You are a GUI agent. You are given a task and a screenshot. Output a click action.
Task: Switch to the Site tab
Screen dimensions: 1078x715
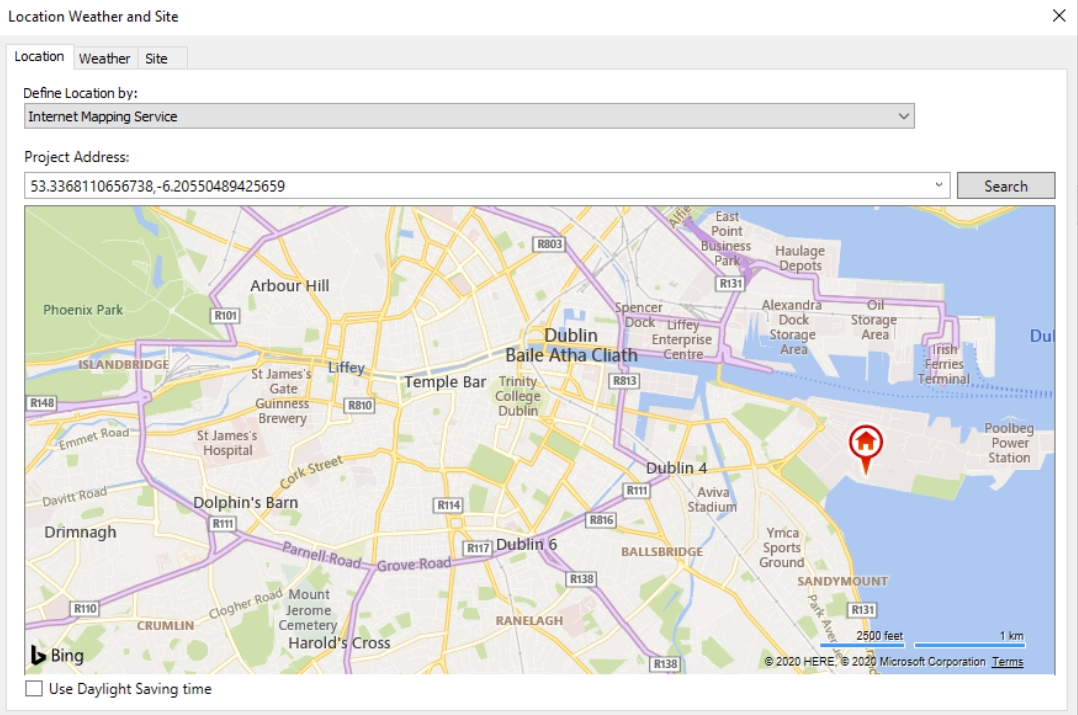[x=156, y=58]
